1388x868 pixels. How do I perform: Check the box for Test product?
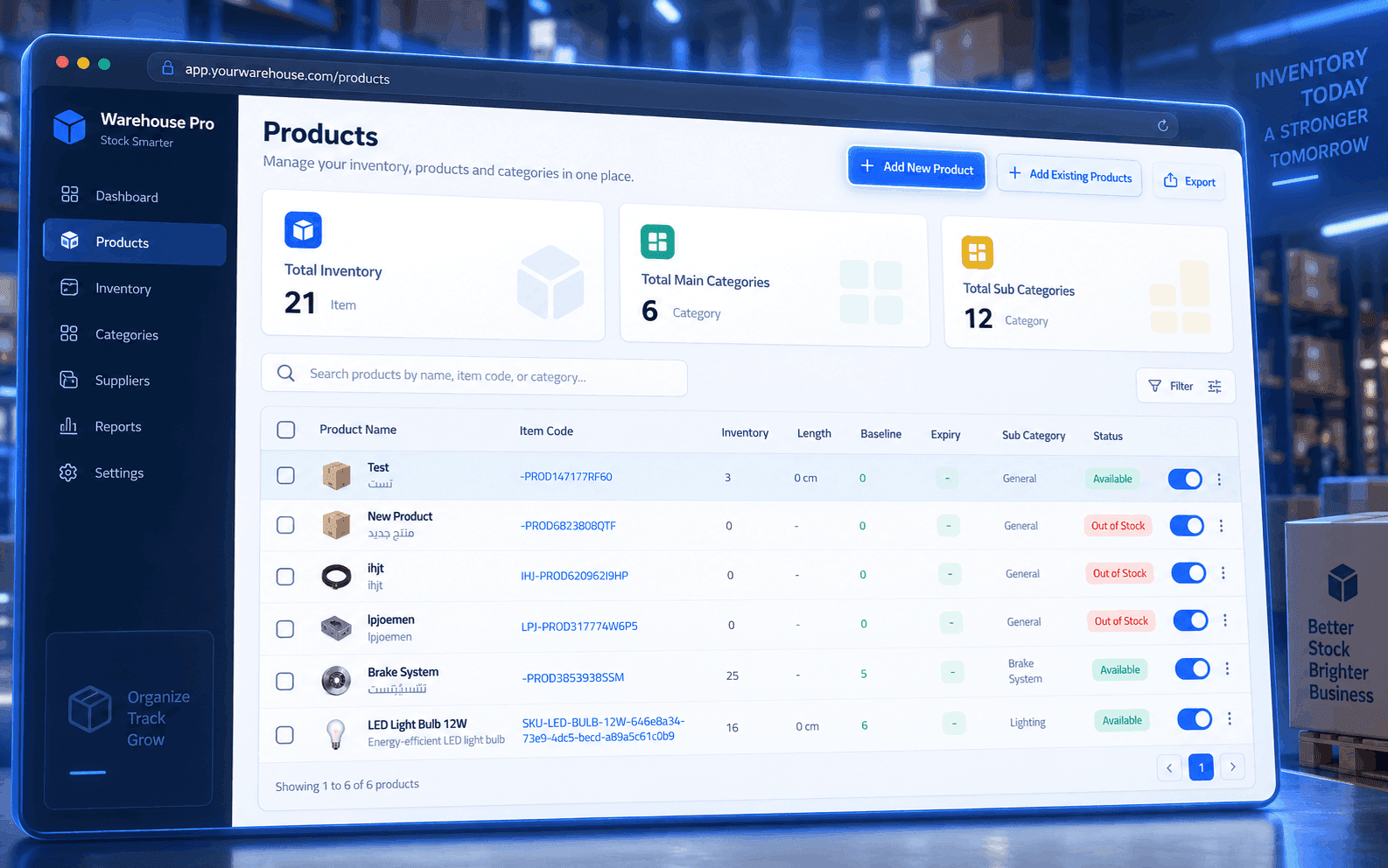pos(286,475)
